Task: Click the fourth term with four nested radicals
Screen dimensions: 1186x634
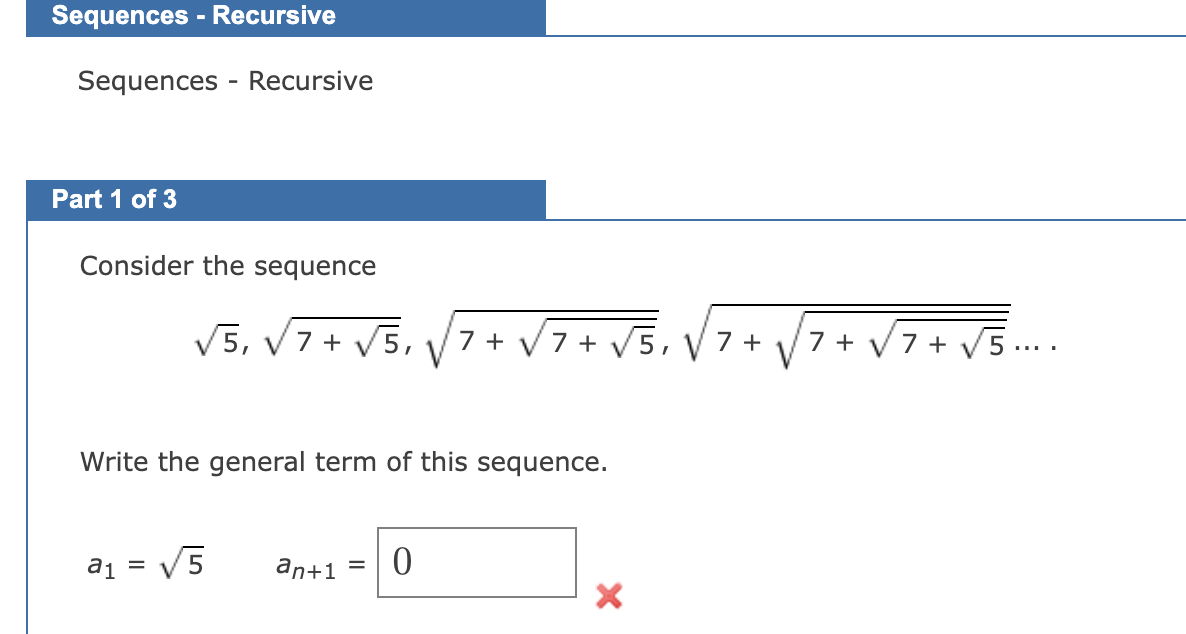Action: tap(847, 337)
